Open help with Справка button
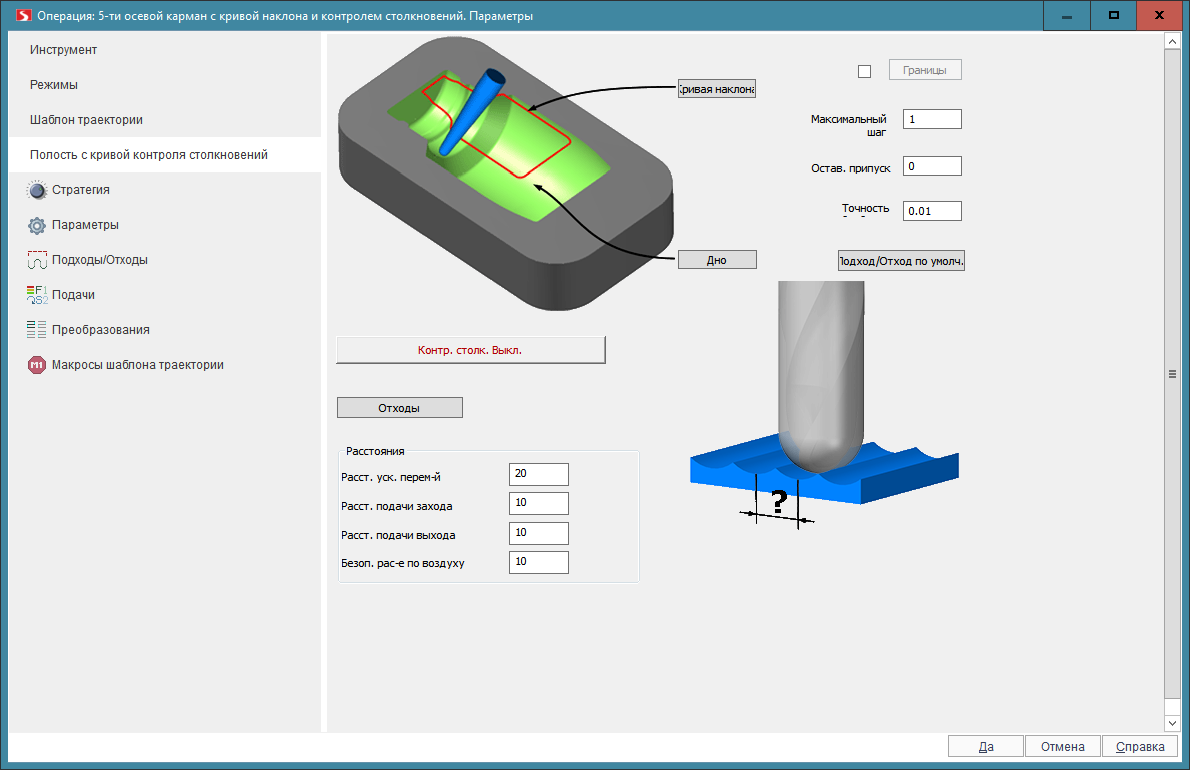The width and height of the screenshot is (1190, 770). click(1140, 746)
